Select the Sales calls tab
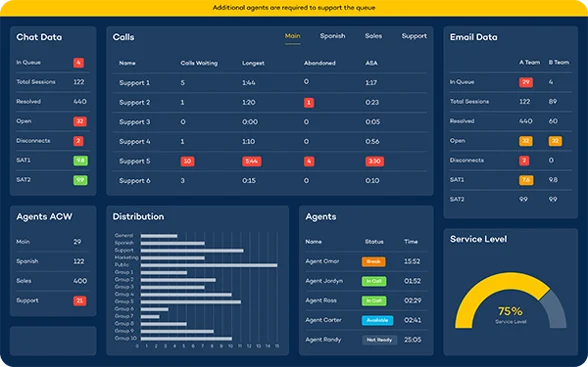 (x=374, y=36)
